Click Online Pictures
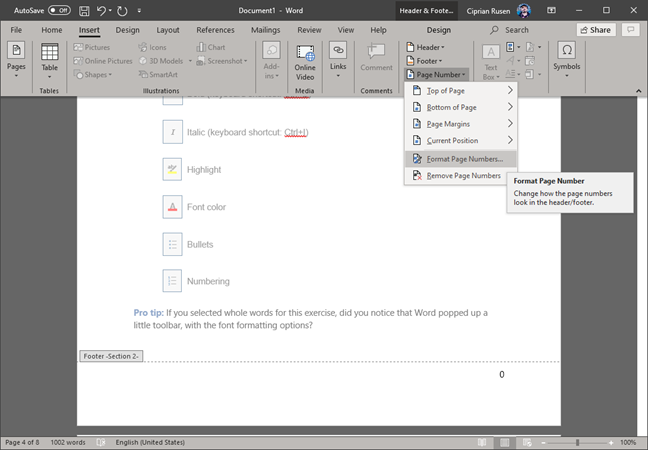This screenshot has height=450, width=648. pos(103,61)
